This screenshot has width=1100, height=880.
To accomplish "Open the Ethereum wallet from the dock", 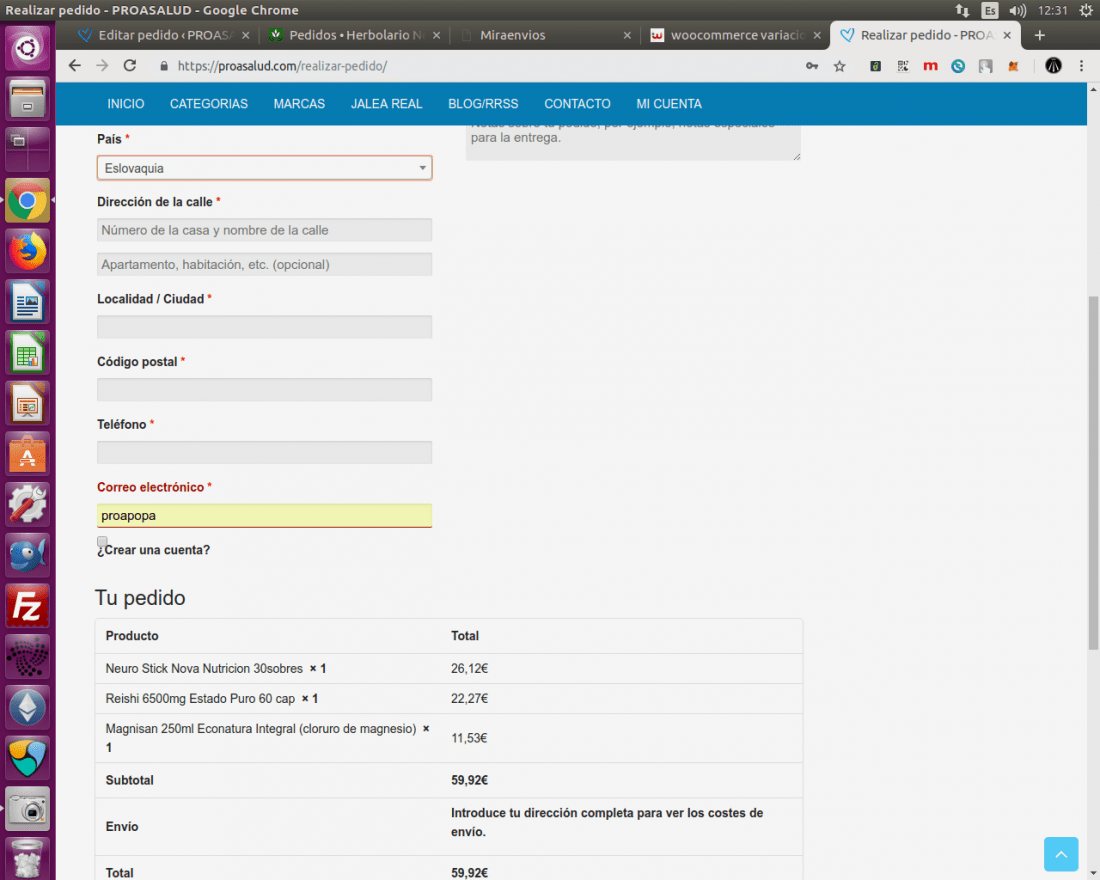I will (27, 707).
